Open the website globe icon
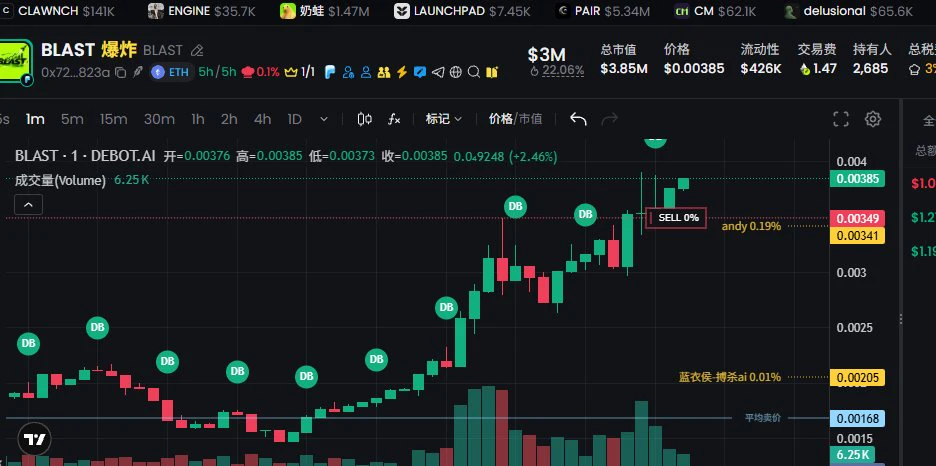936x466 pixels. (x=456, y=72)
